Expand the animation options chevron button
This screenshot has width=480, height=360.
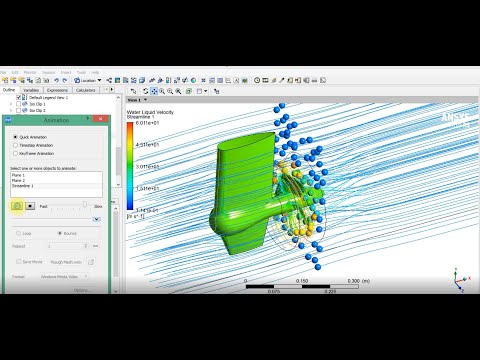(x=96, y=219)
